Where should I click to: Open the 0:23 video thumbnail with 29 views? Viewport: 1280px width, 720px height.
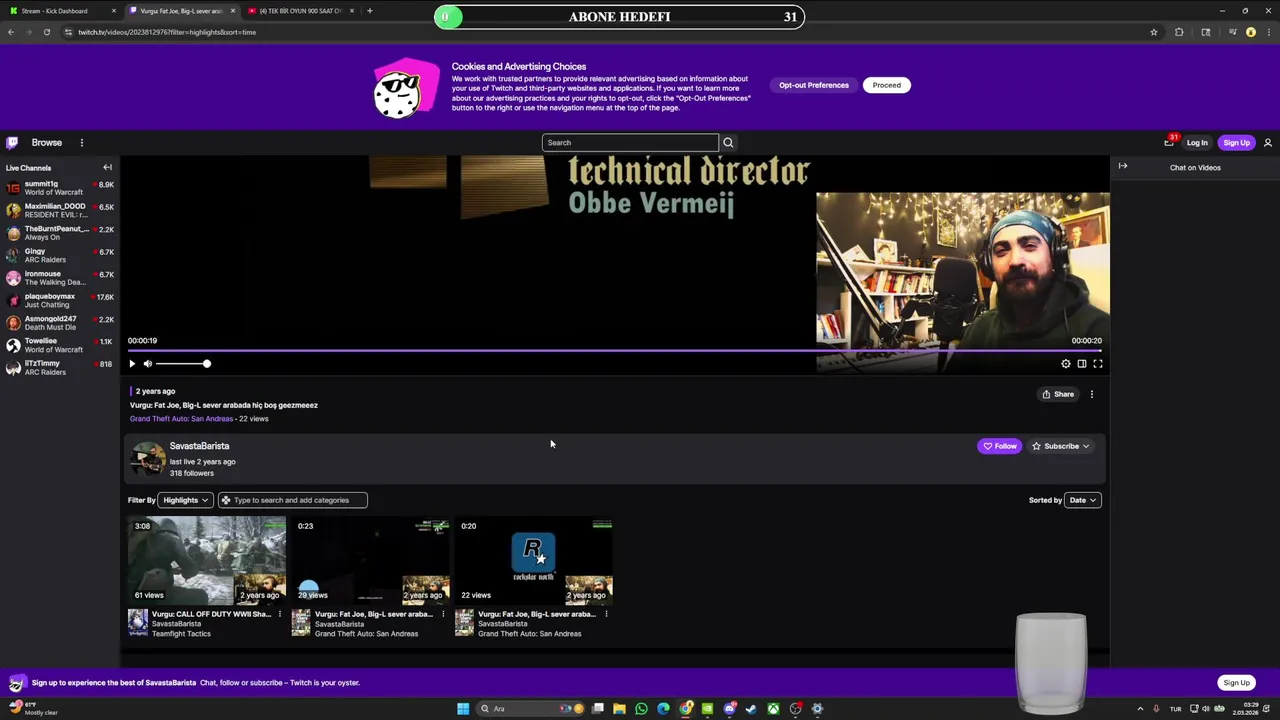tap(370, 560)
